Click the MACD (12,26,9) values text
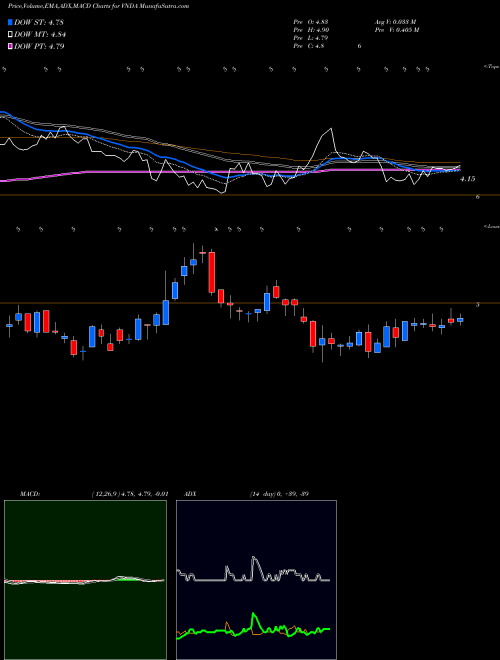Viewport: 500px width, 660px height. pos(130,494)
